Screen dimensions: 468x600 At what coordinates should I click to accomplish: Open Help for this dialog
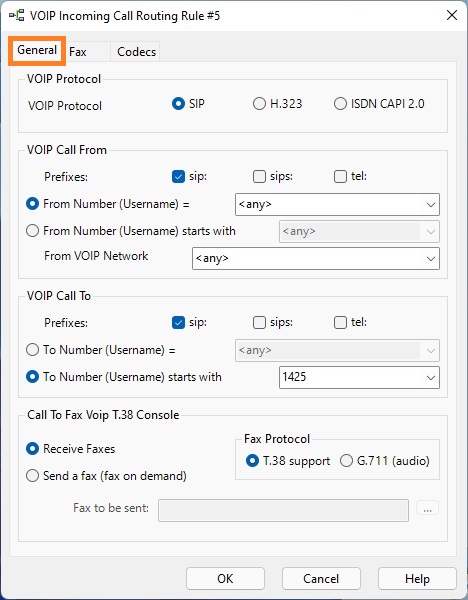417,578
